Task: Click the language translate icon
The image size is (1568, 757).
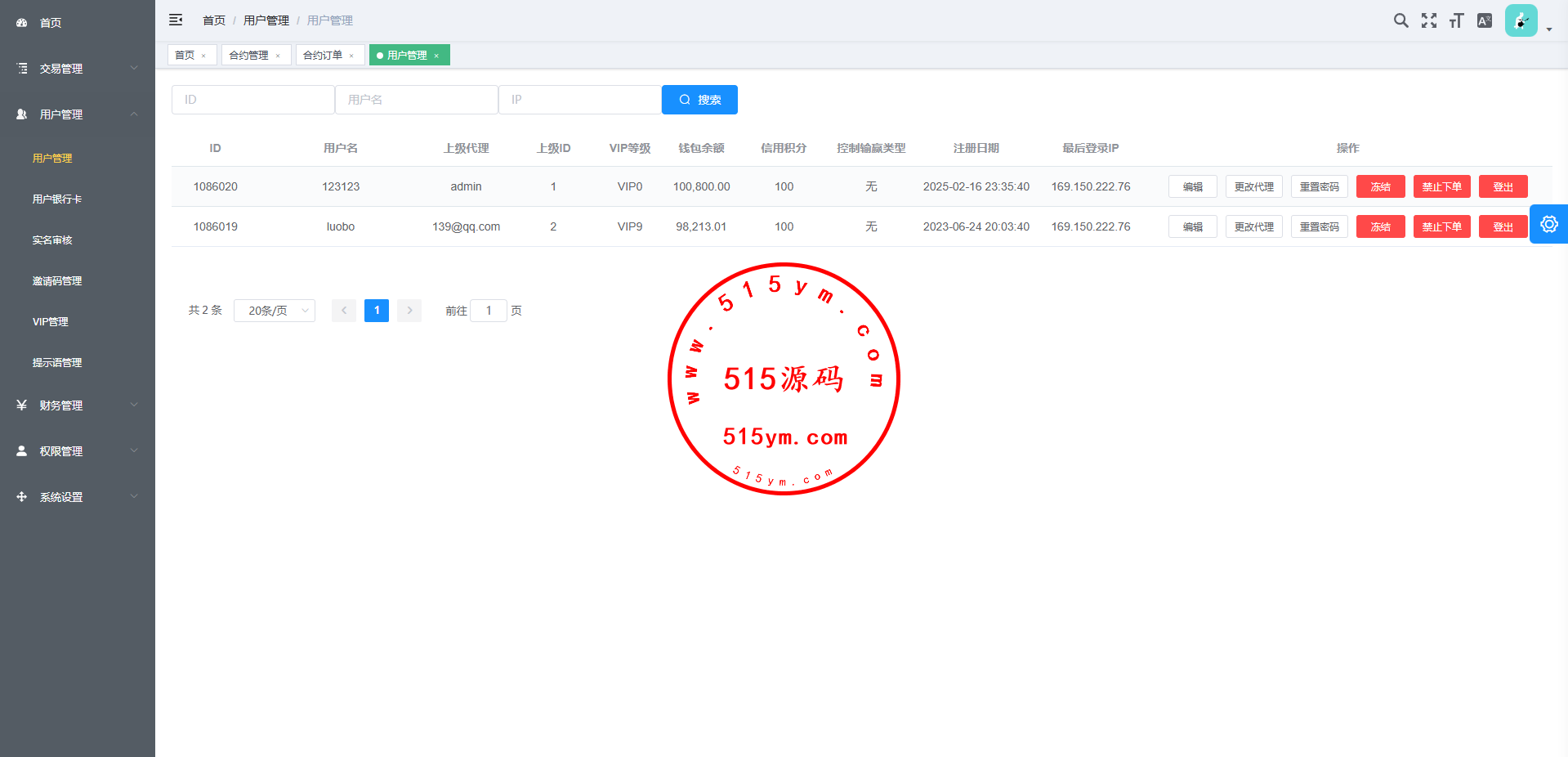Action: tap(1484, 20)
